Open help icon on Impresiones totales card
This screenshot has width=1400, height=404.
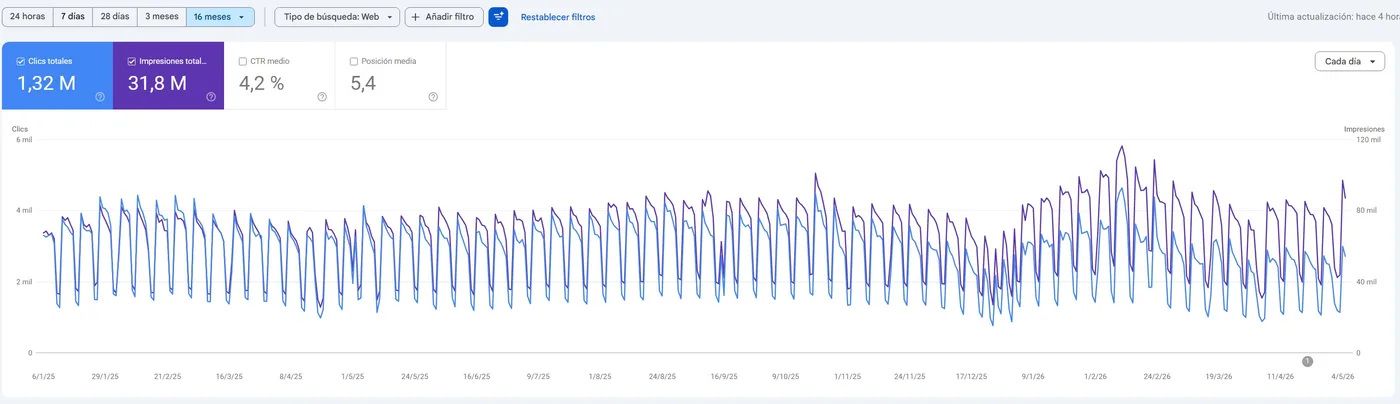[x=211, y=97]
